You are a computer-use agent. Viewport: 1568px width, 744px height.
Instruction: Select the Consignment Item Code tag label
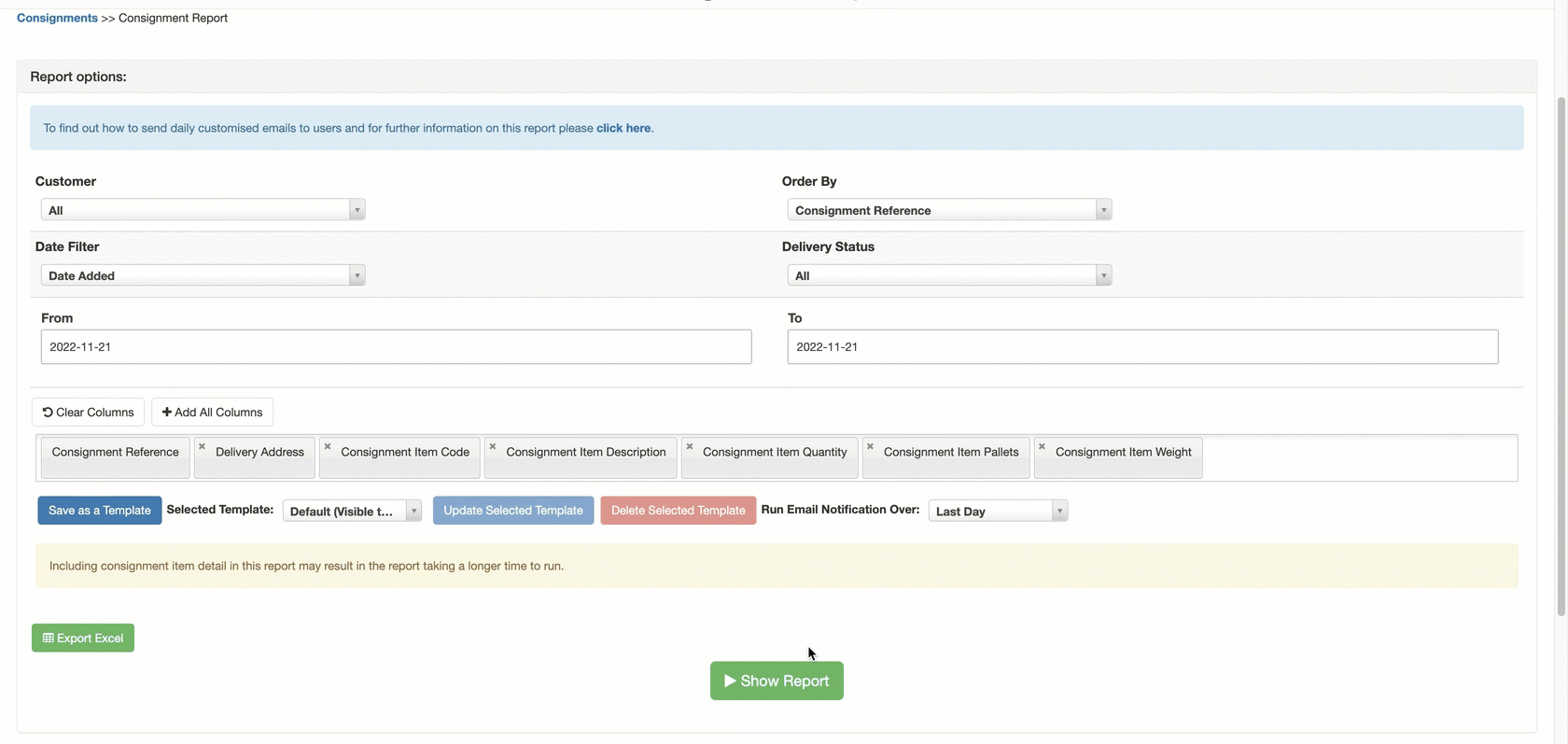[x=405, y=452]
